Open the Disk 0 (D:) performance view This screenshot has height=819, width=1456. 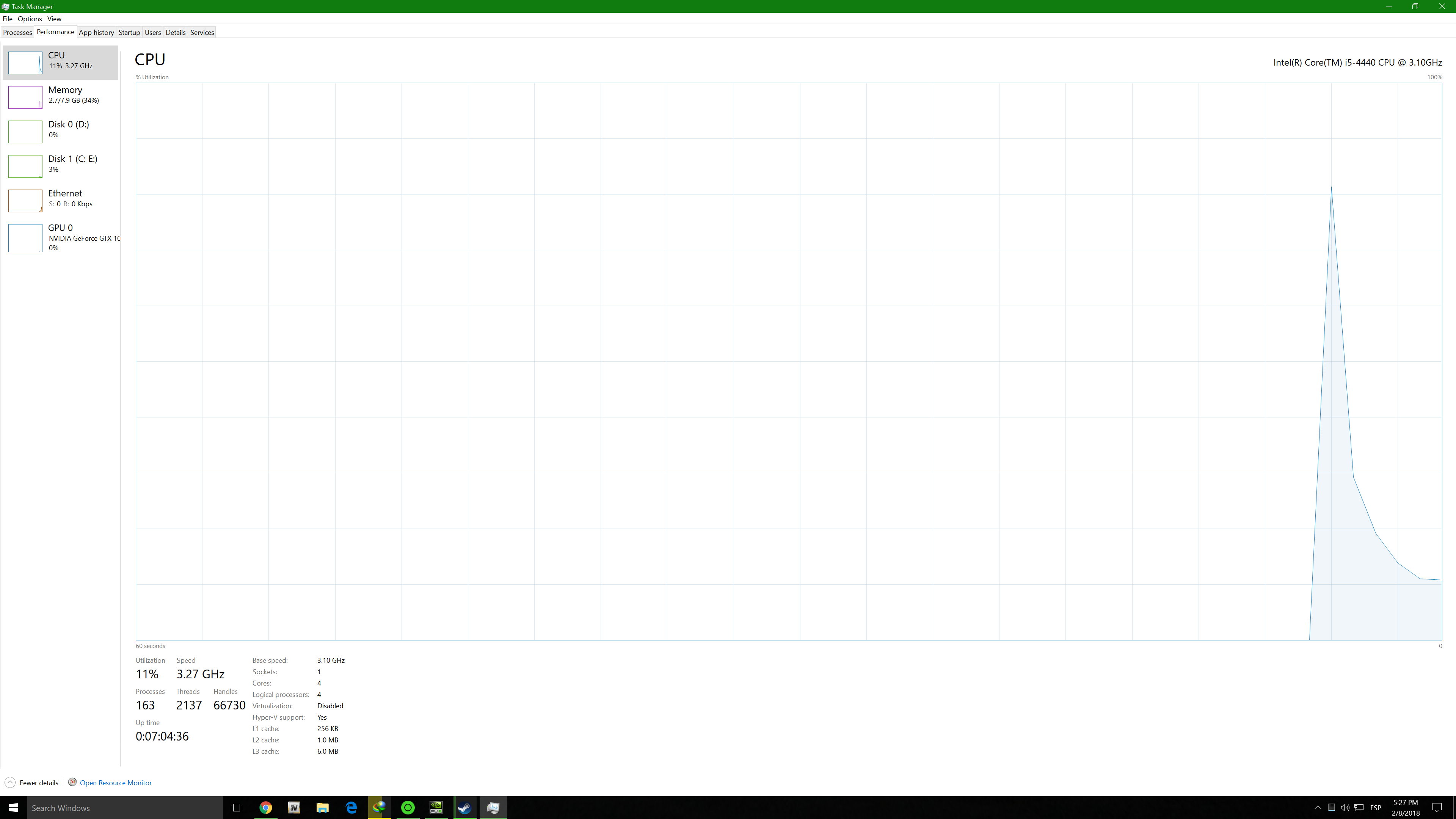[61, 131]
